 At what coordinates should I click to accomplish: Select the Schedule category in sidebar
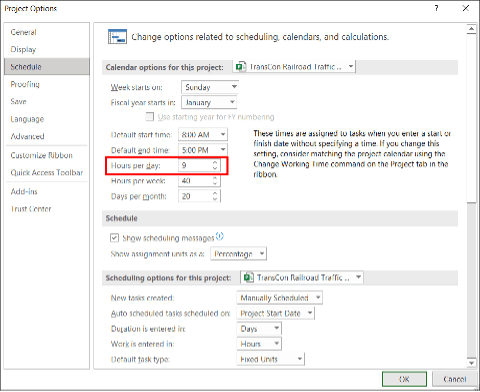coord(47,67)
